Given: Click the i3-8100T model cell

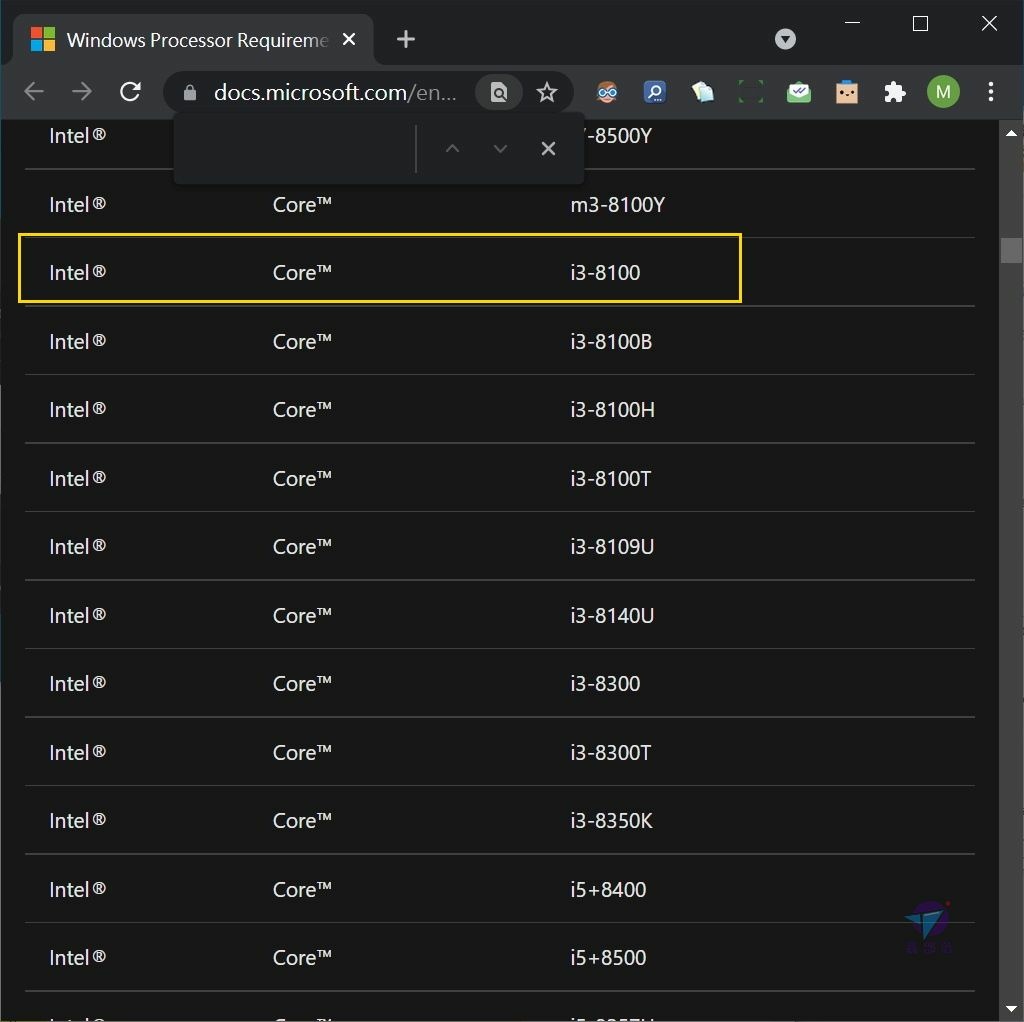Looking at the screenshot, I should (610, 479).
